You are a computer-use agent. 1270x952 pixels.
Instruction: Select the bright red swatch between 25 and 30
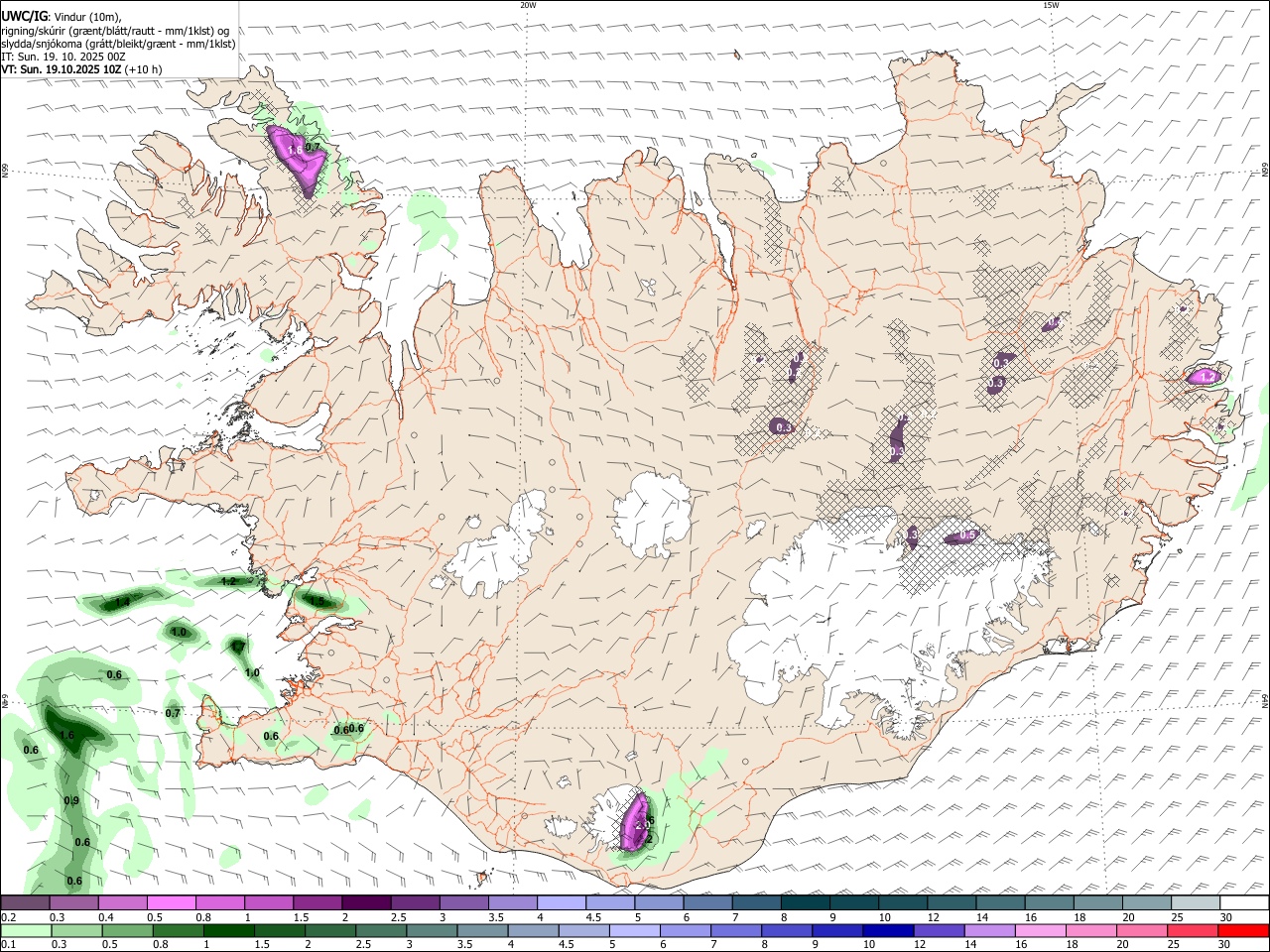(x=1194, y=930)
